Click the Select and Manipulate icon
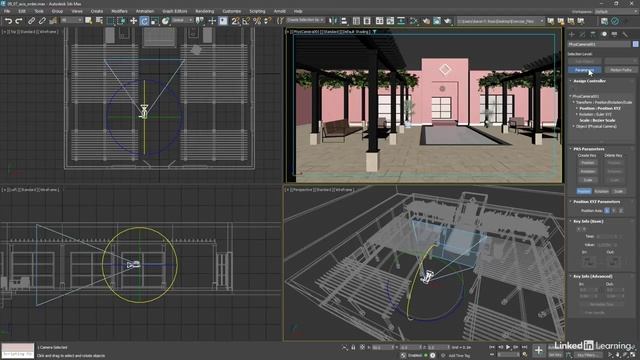Viewport: 640px width, 360px height. [x=212, y=21]
